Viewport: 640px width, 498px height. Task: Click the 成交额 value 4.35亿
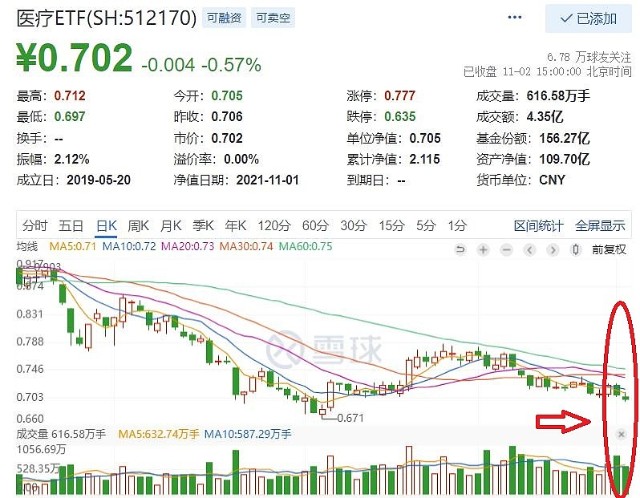(545, 117)
